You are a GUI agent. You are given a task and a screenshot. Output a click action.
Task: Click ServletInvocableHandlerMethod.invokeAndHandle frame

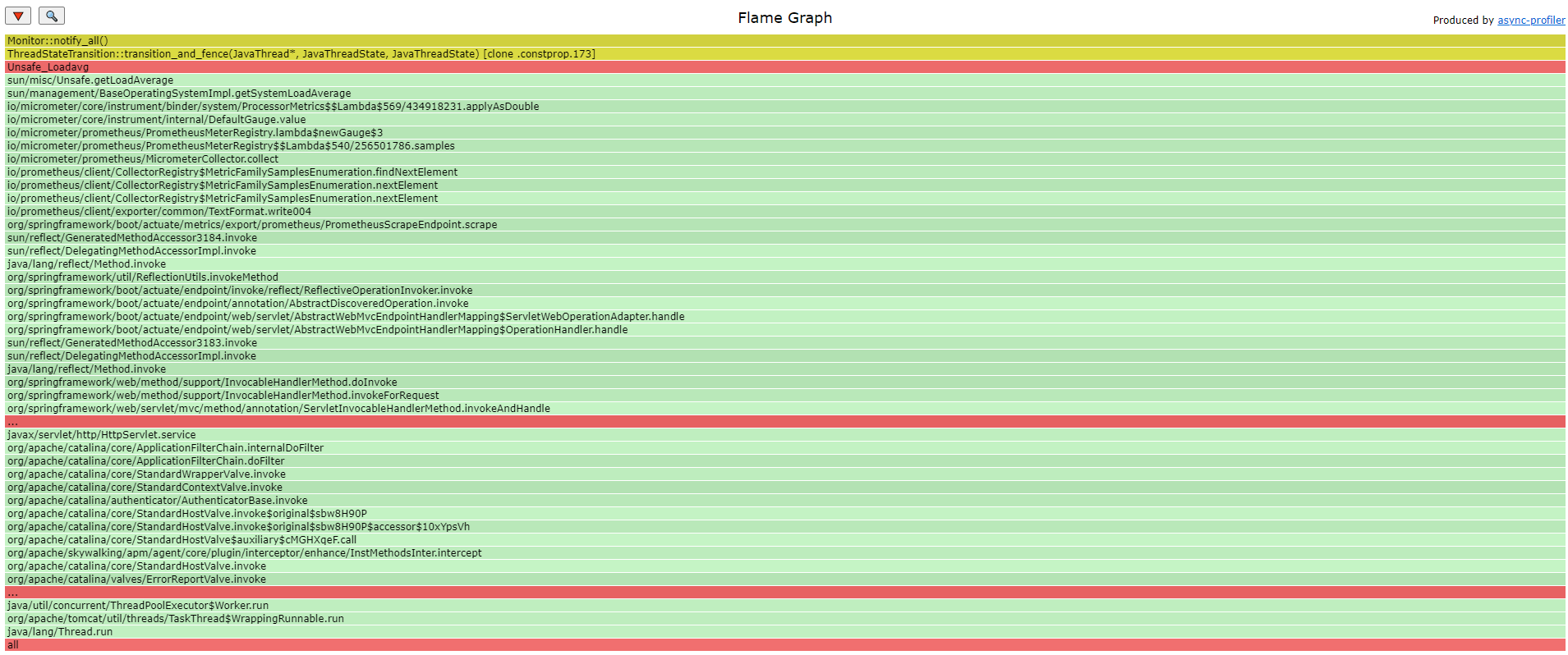(784, 409)
